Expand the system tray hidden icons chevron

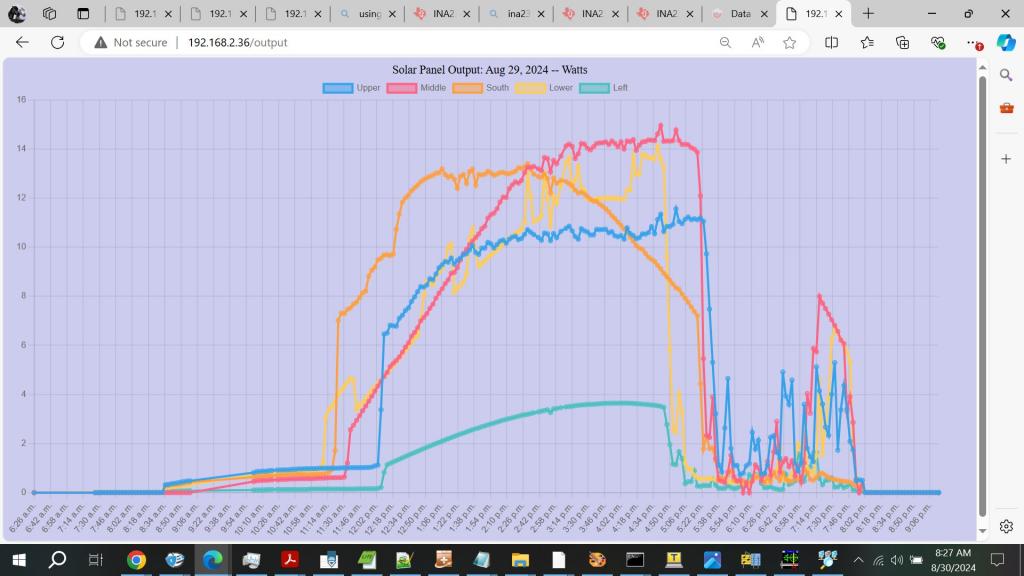[x=857, y=560]
